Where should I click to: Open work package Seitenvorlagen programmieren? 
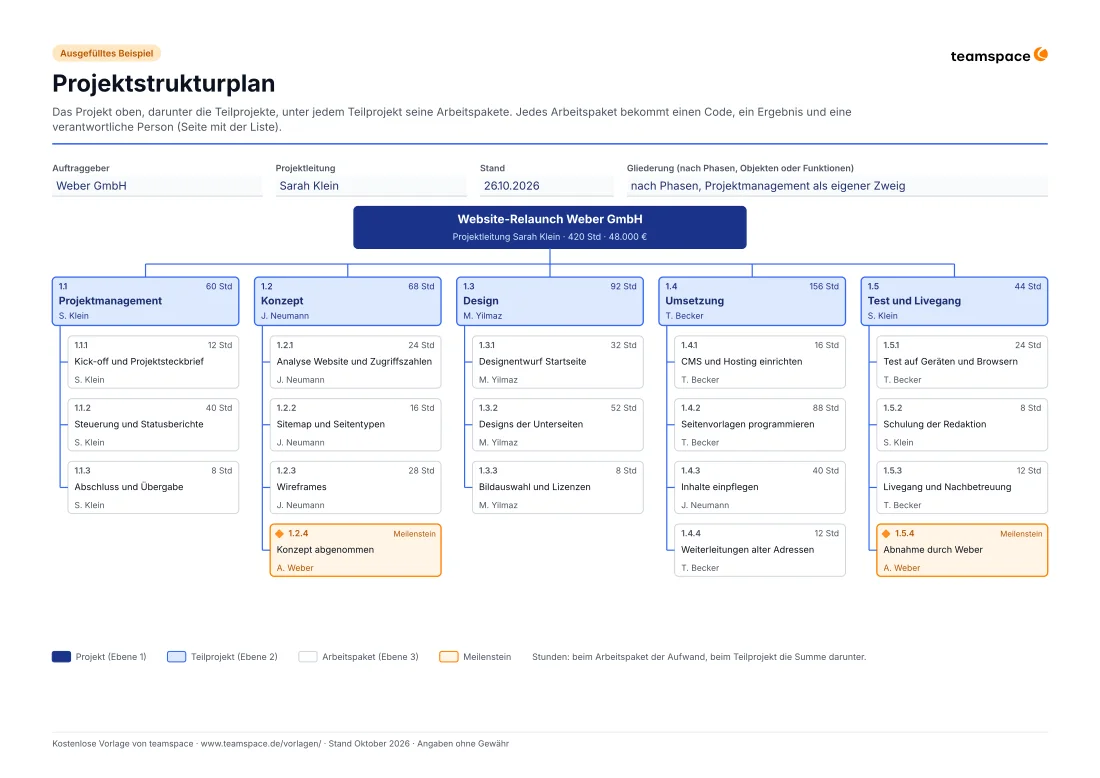[760, 424]
